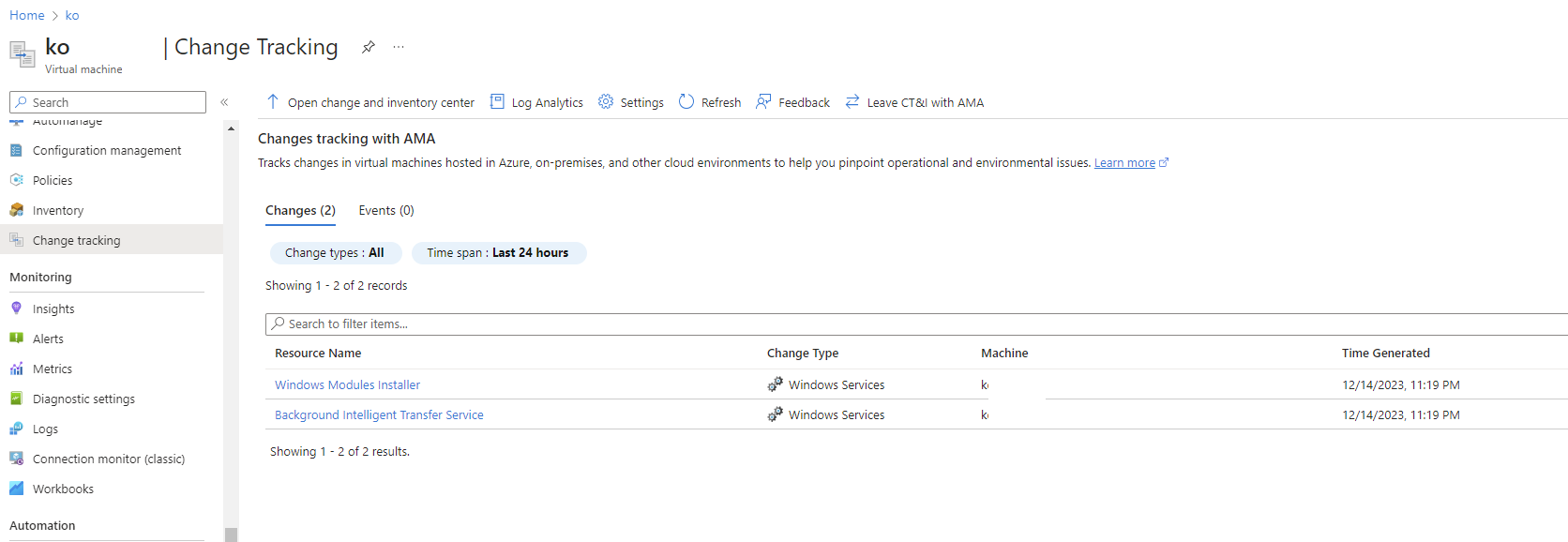Go to Insights under Monitoring
1568x542 pixels.
point(53,309)
